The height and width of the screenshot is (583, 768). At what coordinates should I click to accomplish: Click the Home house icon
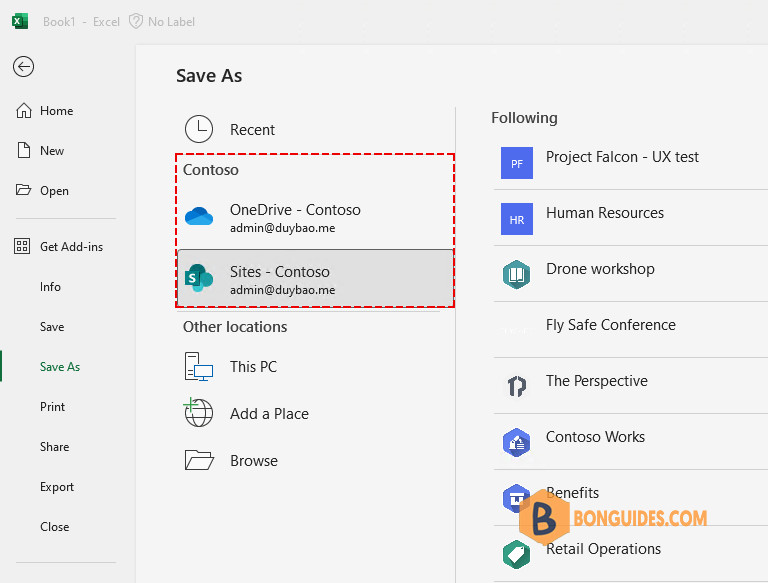24,111
